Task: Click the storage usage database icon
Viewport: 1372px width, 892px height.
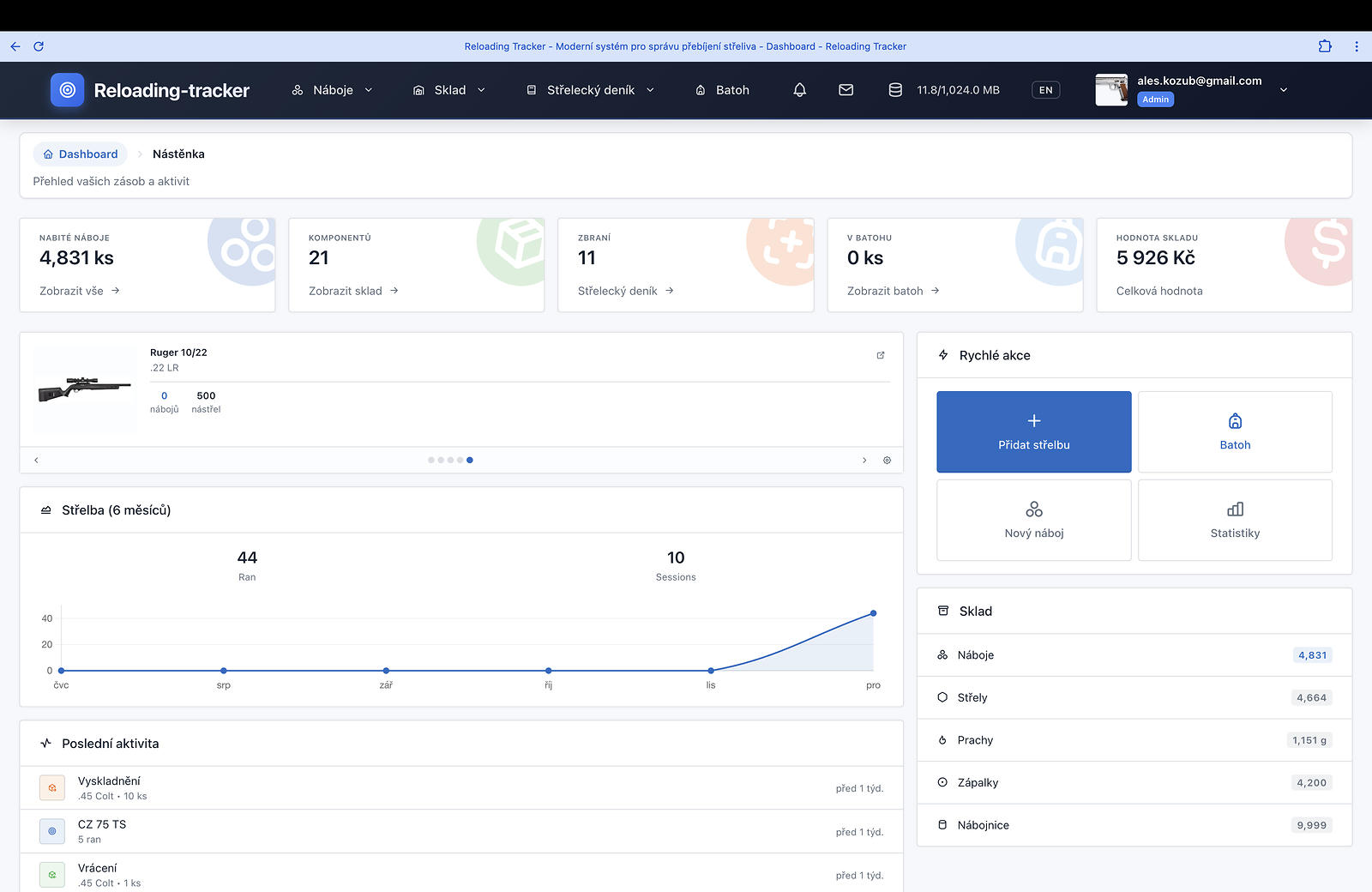Action: [895, 90]
